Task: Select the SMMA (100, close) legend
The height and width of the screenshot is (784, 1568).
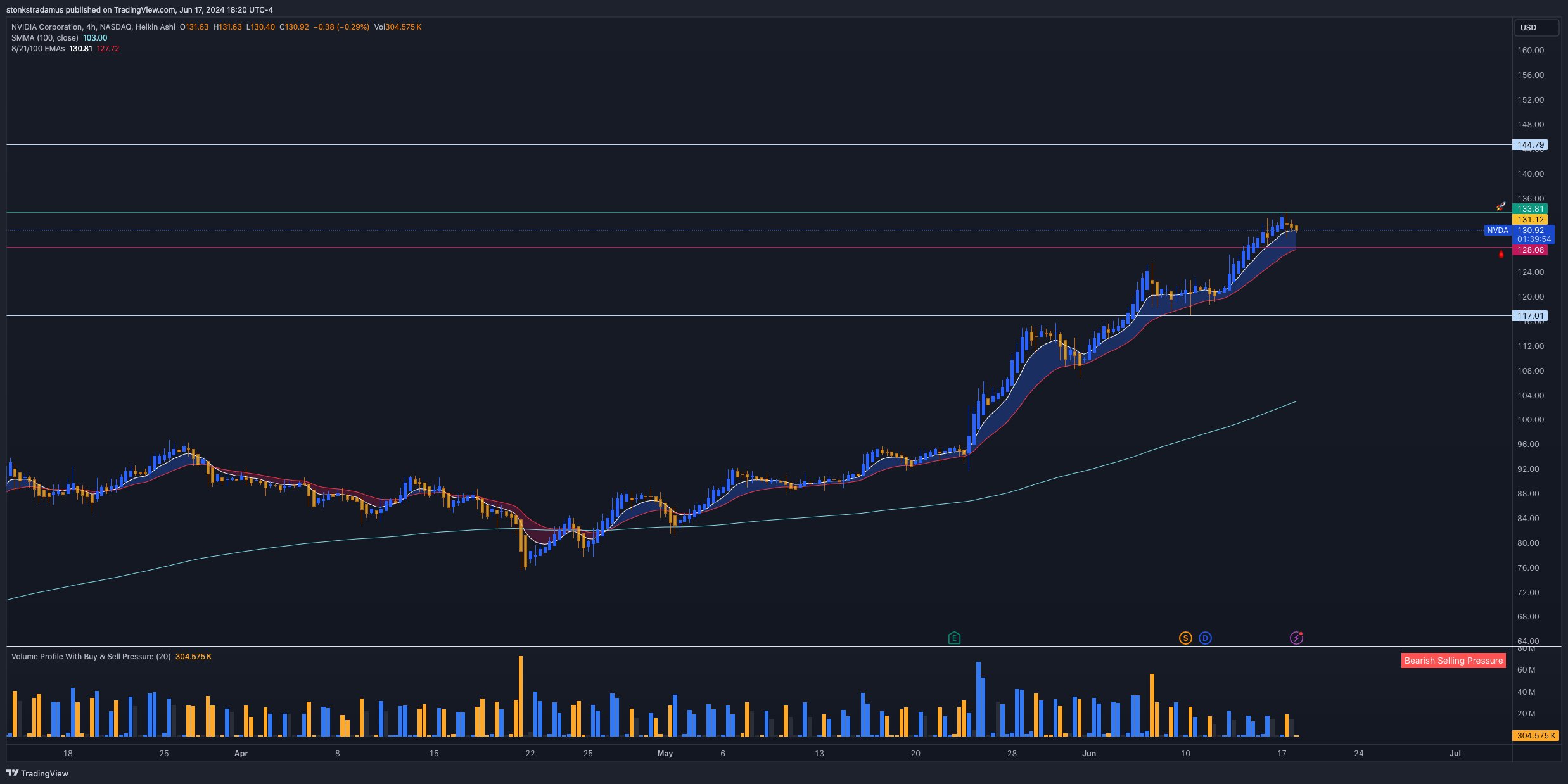Action: (x=45, y=38)
